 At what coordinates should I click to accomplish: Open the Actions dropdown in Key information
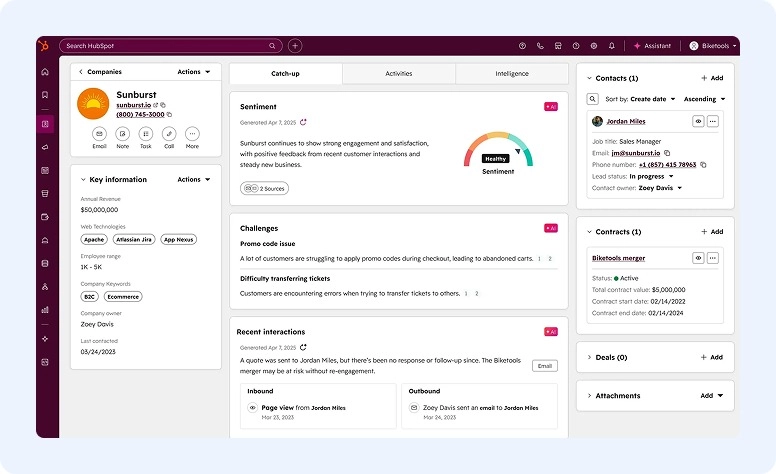194,179
